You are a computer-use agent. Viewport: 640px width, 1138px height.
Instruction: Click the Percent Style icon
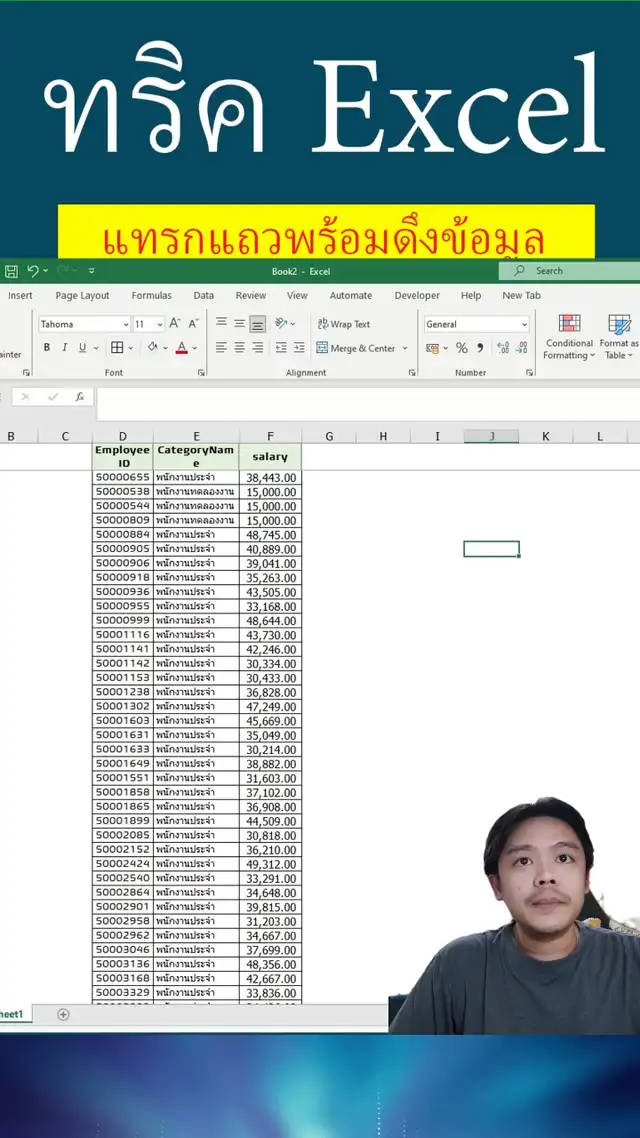click(461, 348)
